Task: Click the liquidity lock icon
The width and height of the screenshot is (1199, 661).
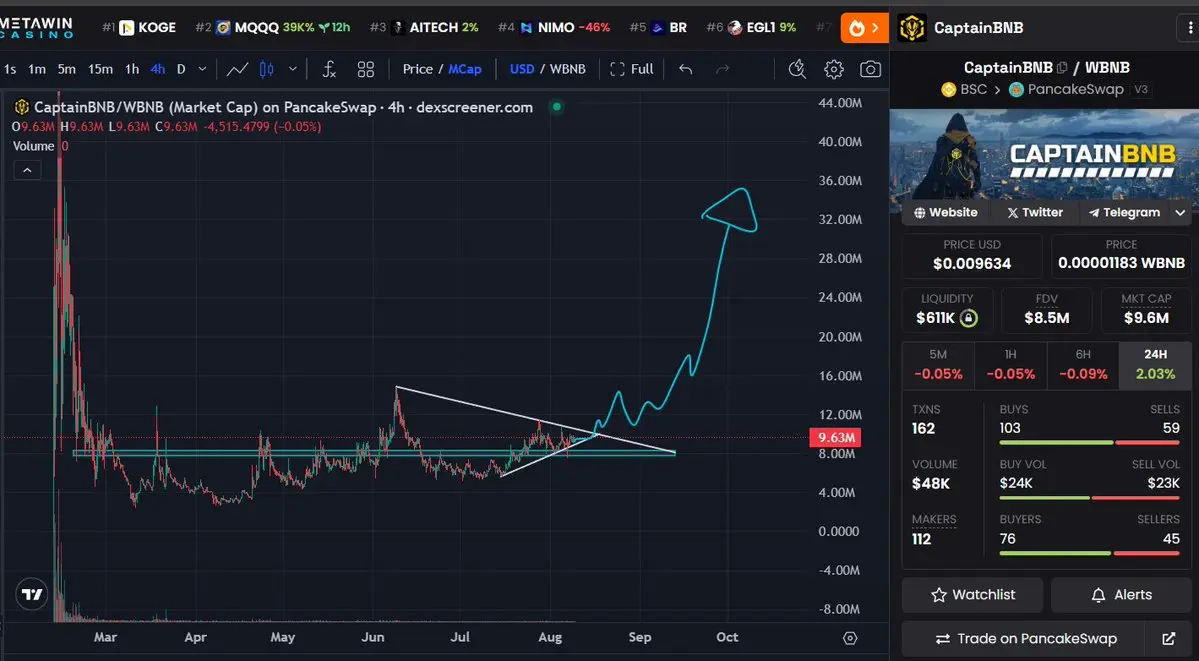Action: [968, 317]
